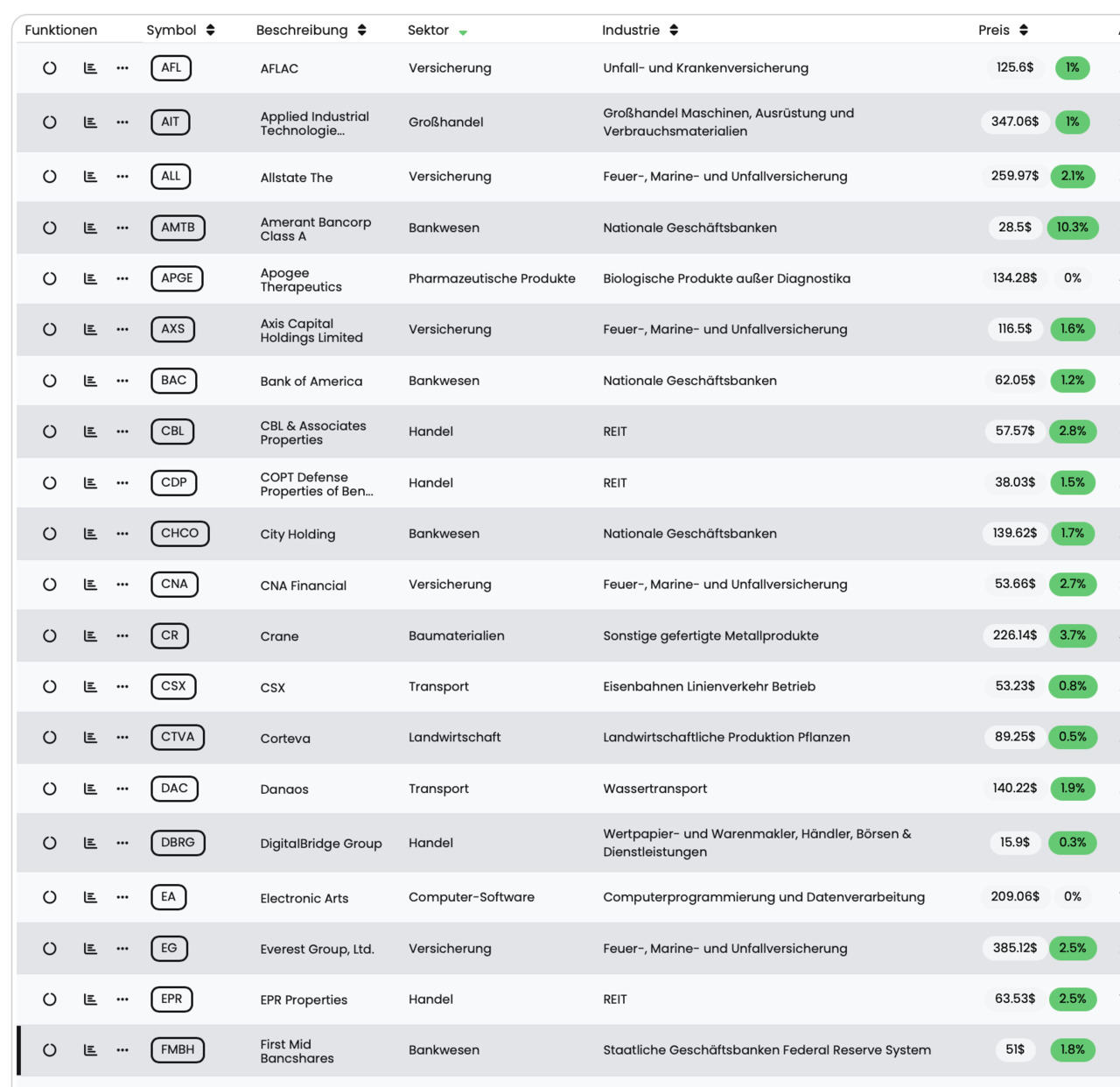Click the Bank of America description

tap(311, 382)
